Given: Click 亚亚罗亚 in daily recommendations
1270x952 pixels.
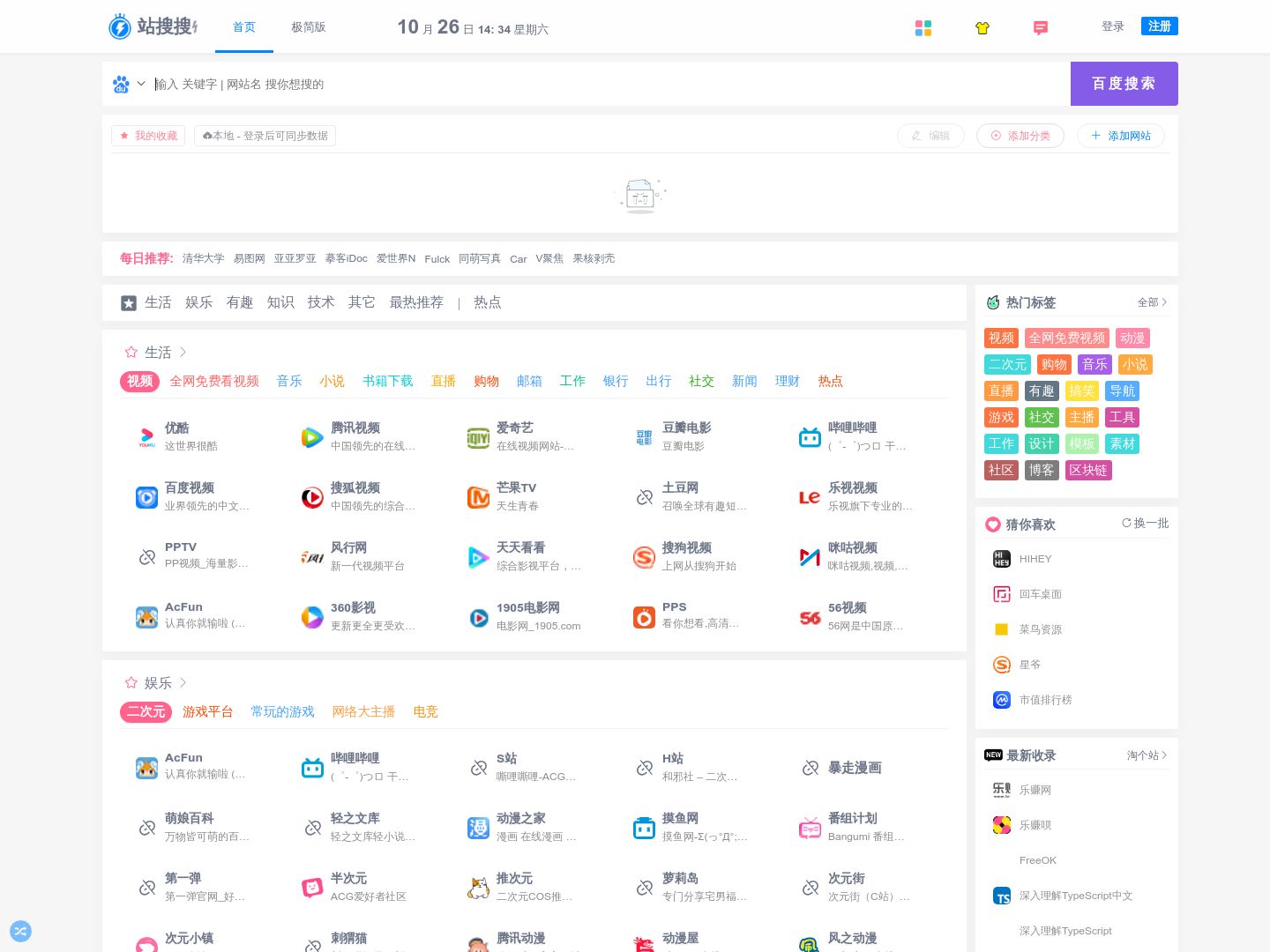Looking at the screenshot, I should pos(295,259).
